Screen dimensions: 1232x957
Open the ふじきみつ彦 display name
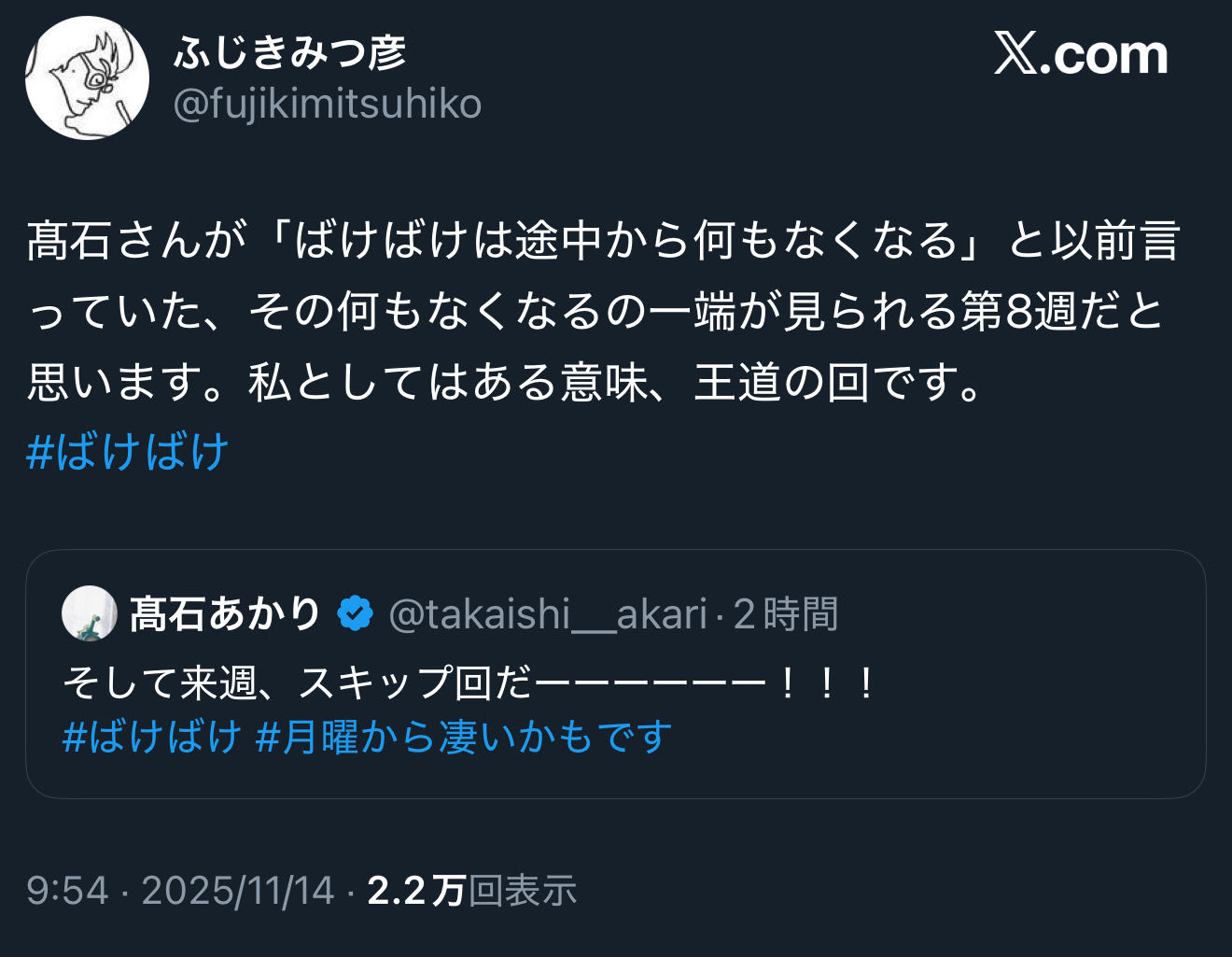coord(289,52)
